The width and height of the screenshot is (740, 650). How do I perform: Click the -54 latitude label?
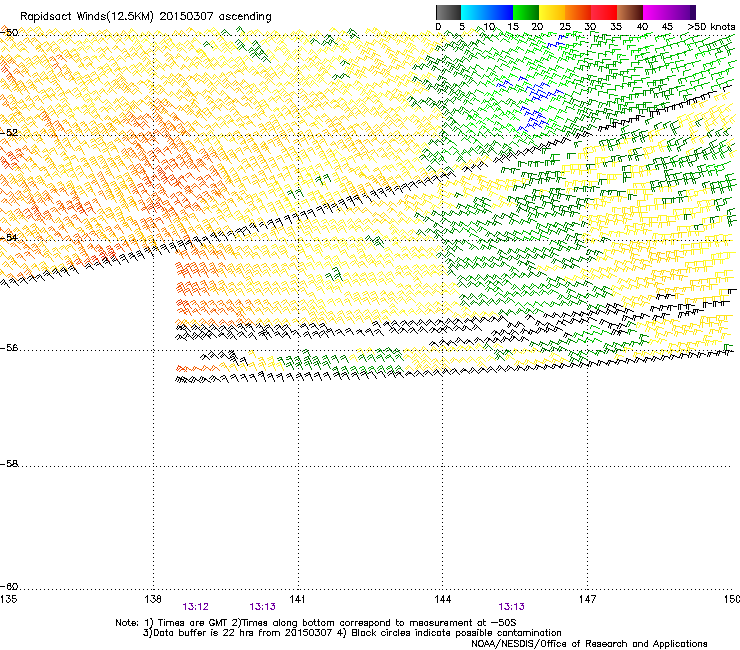[9, 237]
